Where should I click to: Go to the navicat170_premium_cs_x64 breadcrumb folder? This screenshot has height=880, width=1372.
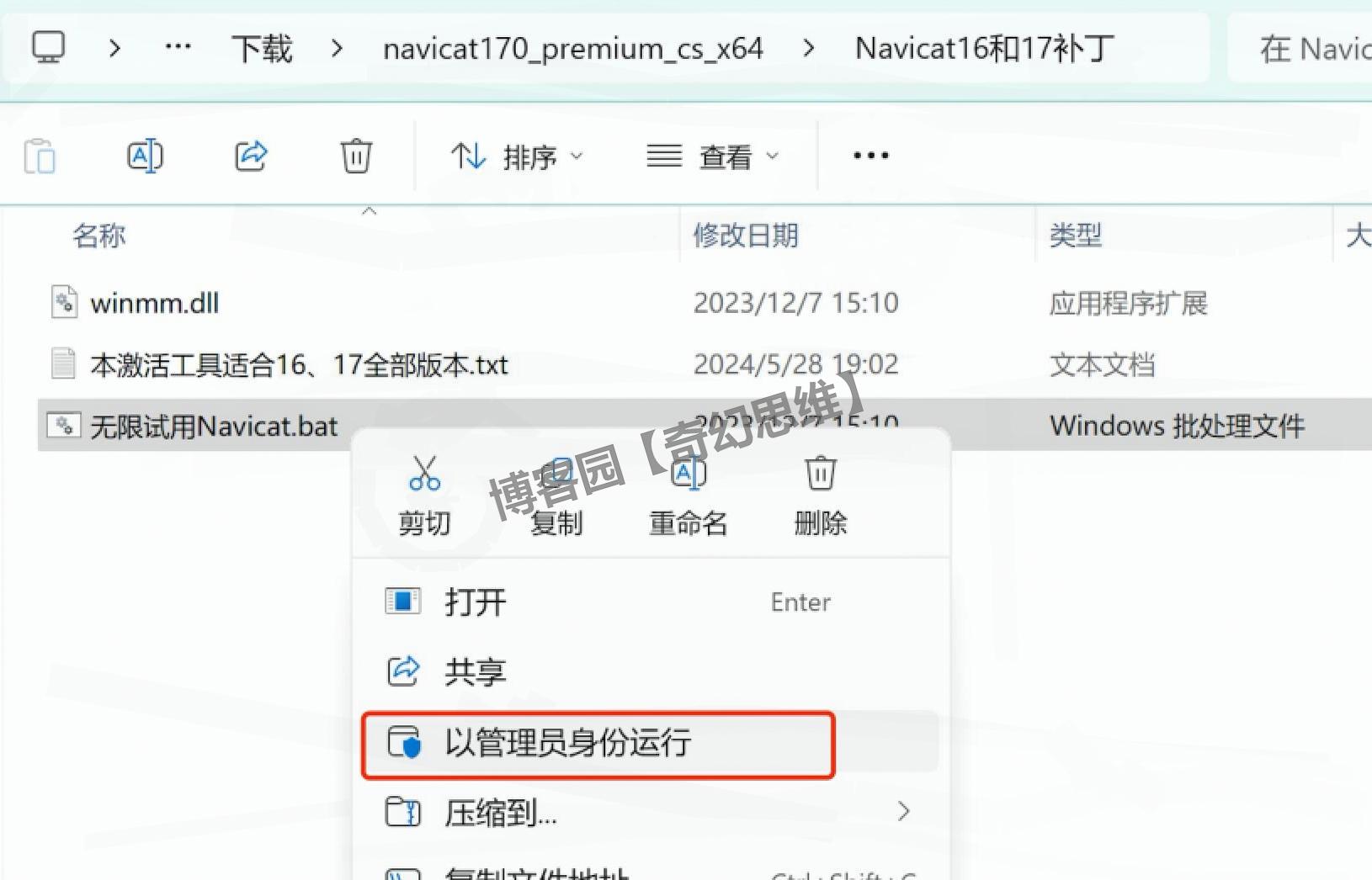(x=573, y=49)
